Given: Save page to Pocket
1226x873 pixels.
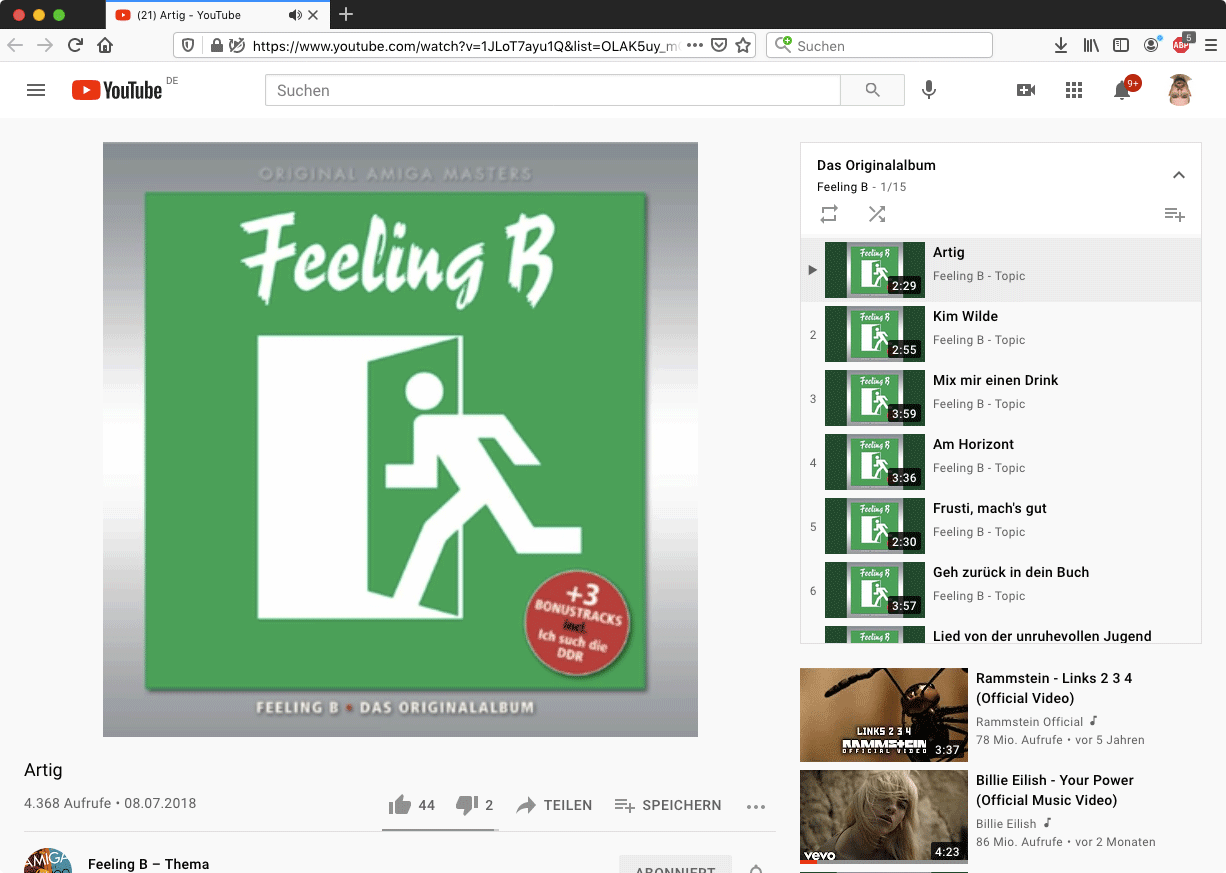Looking at the screenshot, I should (719, 45).
